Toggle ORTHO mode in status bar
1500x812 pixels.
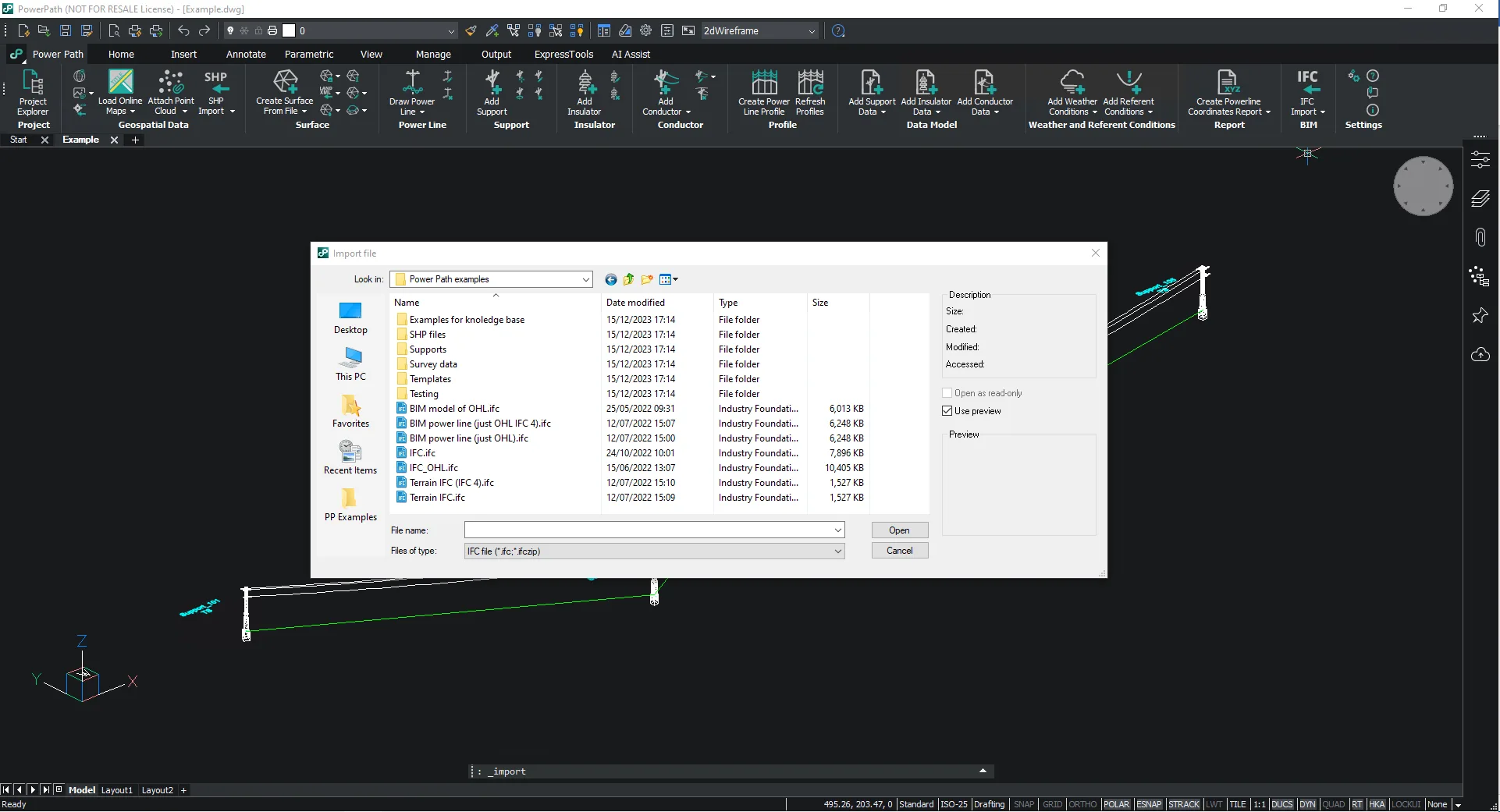pos(1082,804)
